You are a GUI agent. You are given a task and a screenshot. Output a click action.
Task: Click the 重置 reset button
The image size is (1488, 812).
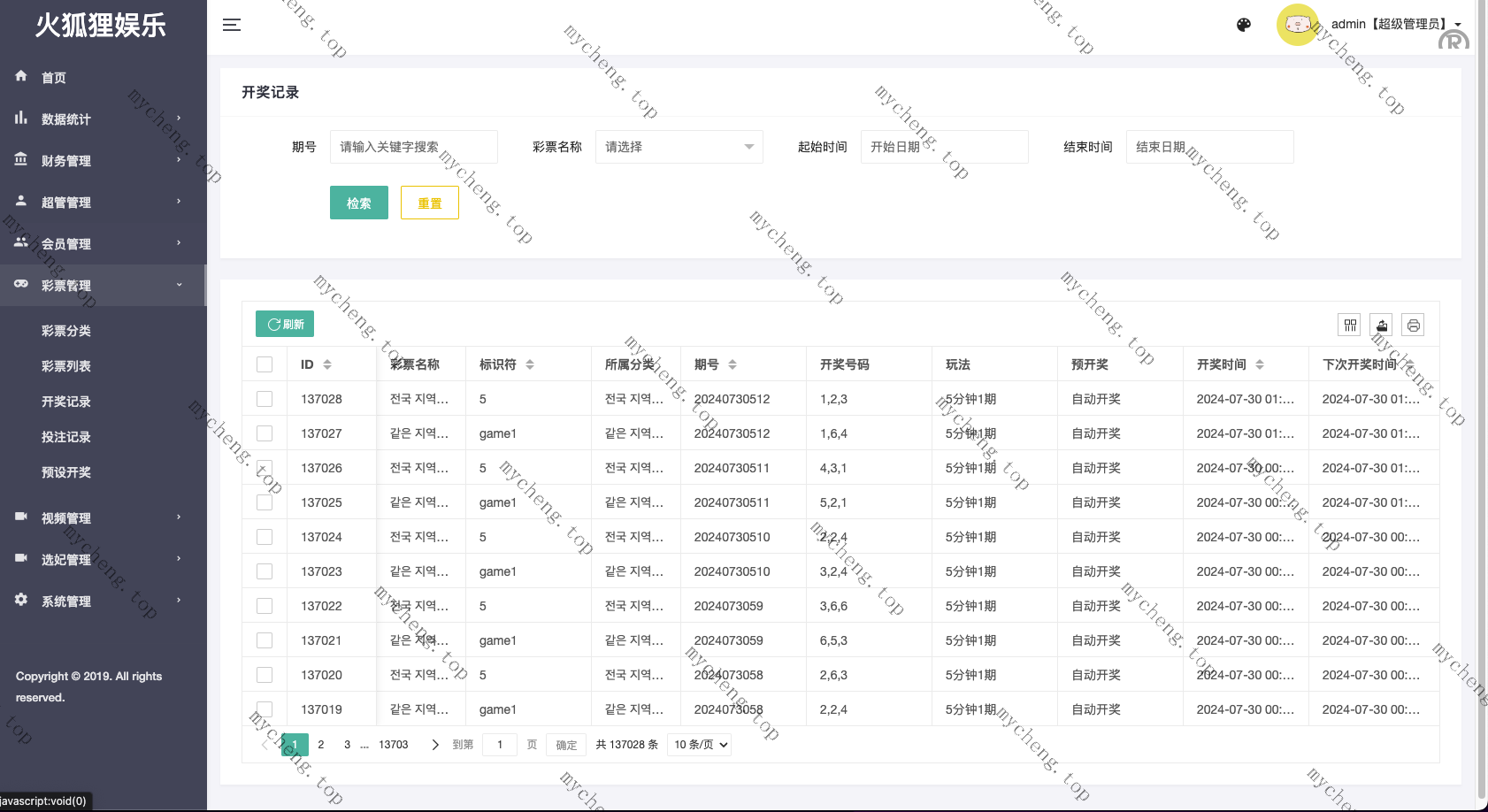click(429, 203)
